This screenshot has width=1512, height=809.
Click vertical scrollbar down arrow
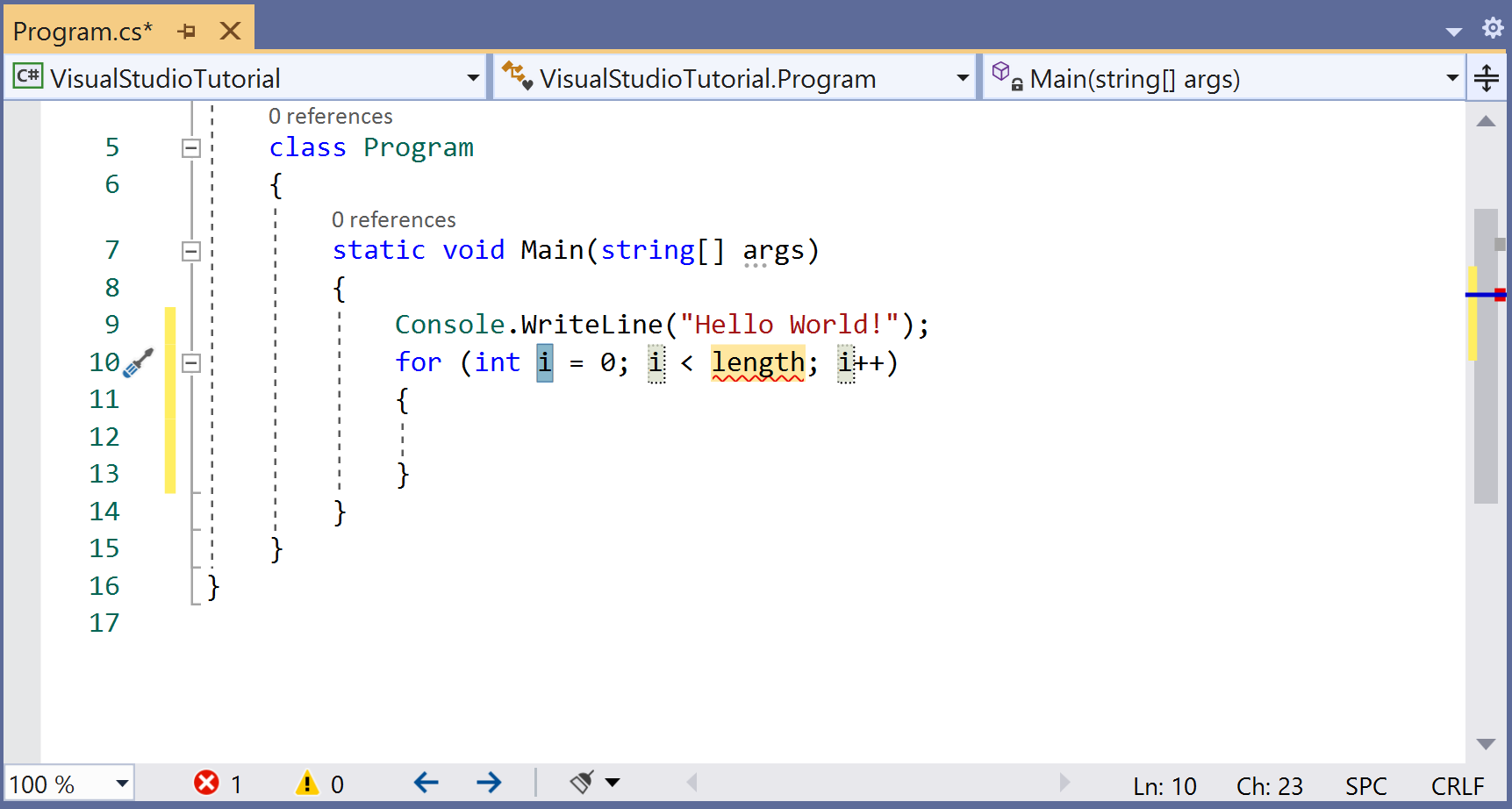point(1486,744)
